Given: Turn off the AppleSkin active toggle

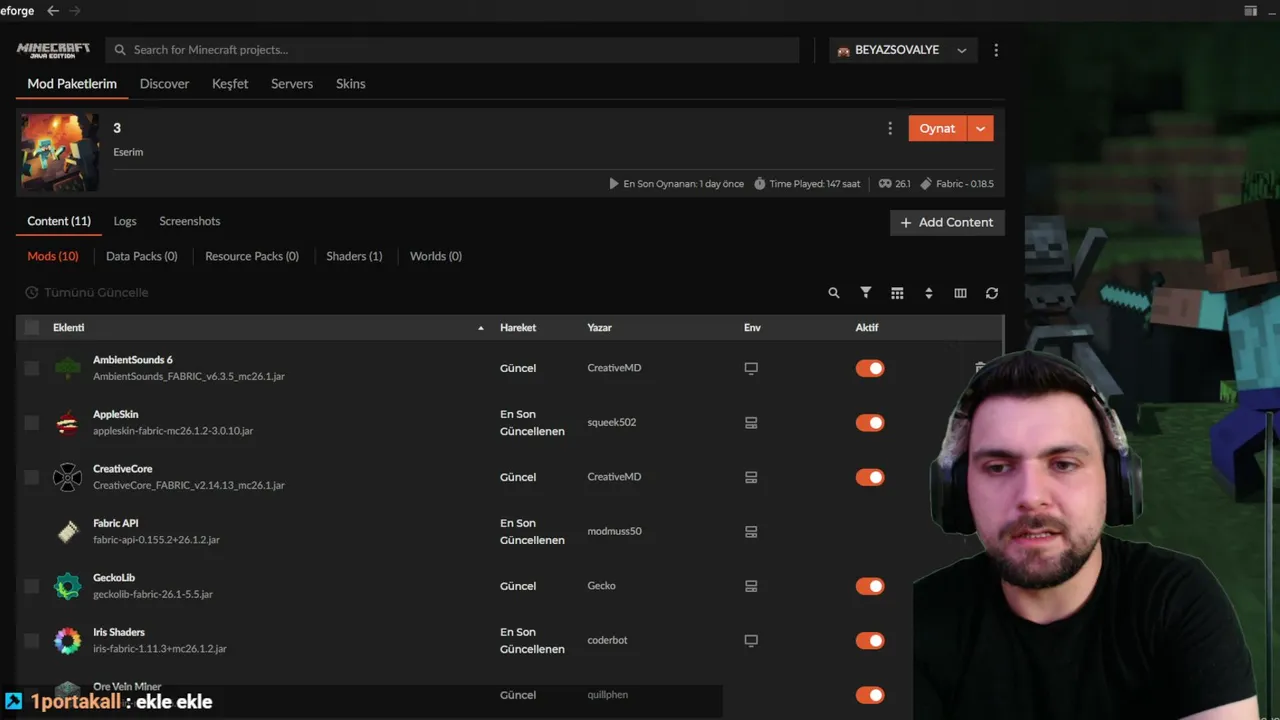Looking at the screenshot, I should tap(870, 422).
